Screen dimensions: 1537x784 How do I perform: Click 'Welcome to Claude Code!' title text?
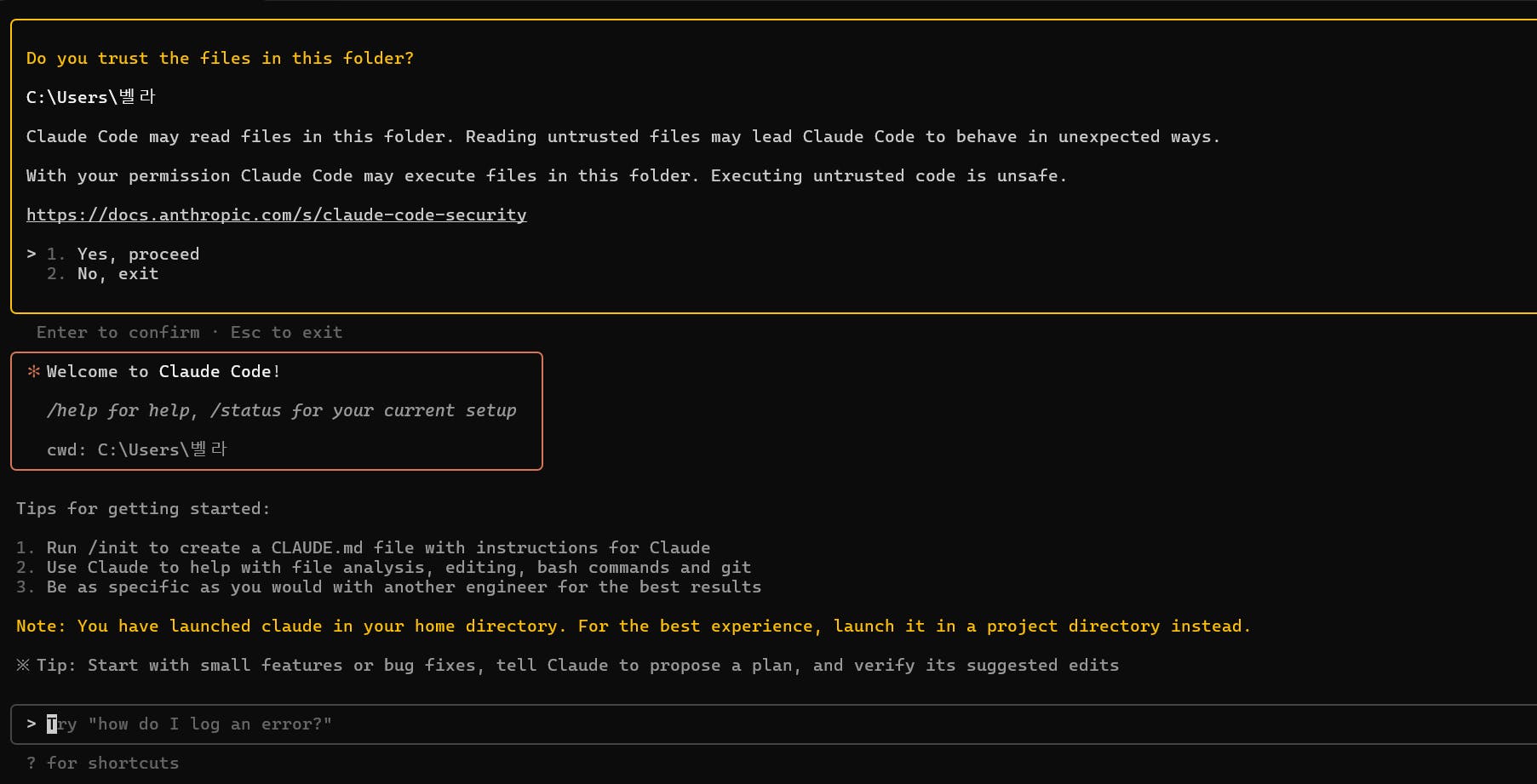coord(163,371)
